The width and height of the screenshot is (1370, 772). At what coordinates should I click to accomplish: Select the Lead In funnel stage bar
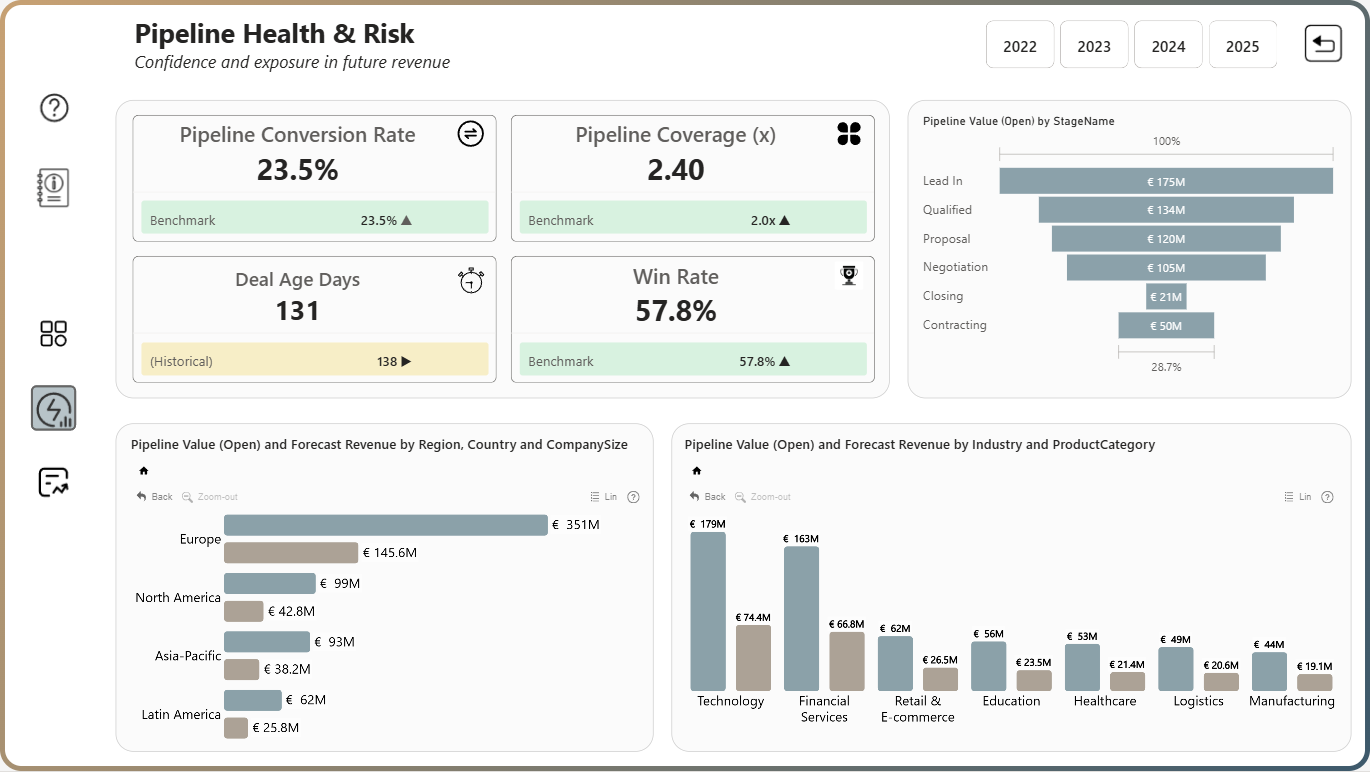1166,181
